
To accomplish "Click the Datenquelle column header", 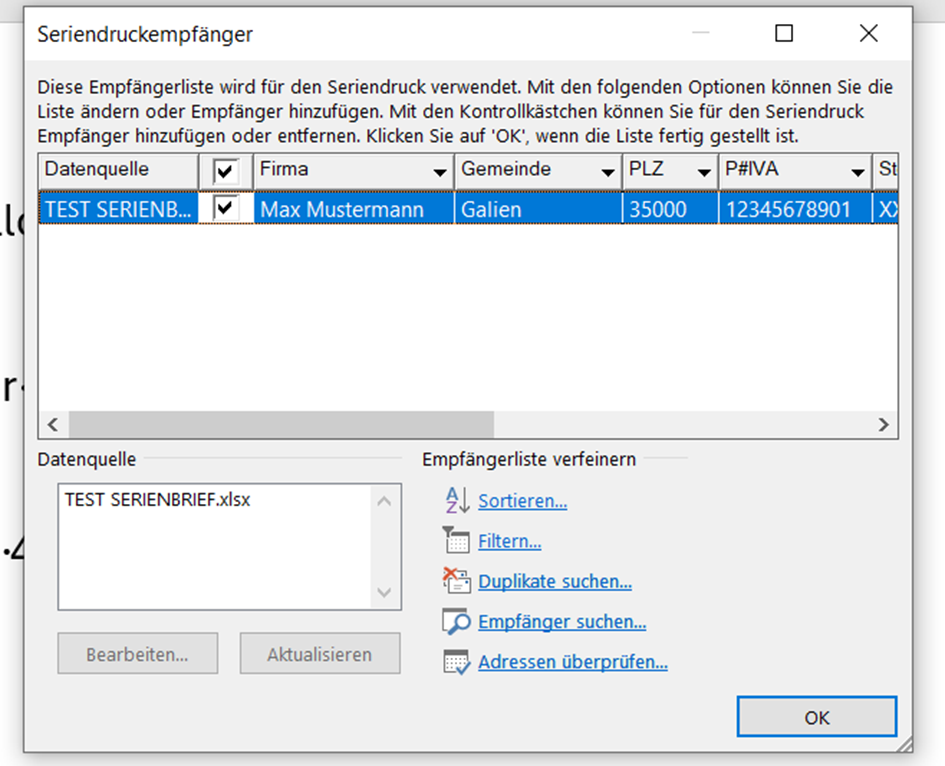I will pyautogui.click(x=118, y=171).
